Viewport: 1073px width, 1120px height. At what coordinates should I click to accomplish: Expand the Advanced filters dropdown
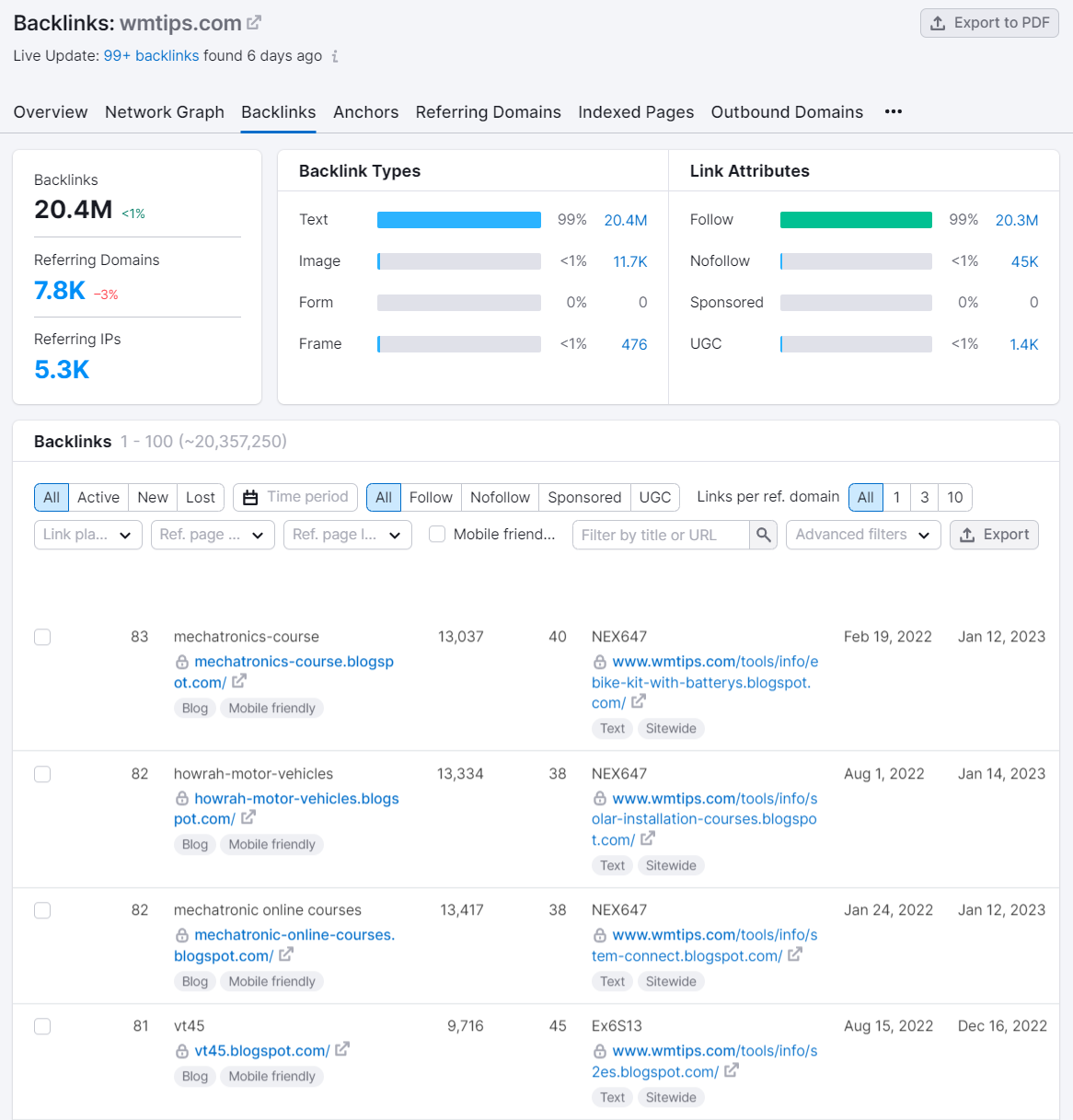[x=862, y=534]
